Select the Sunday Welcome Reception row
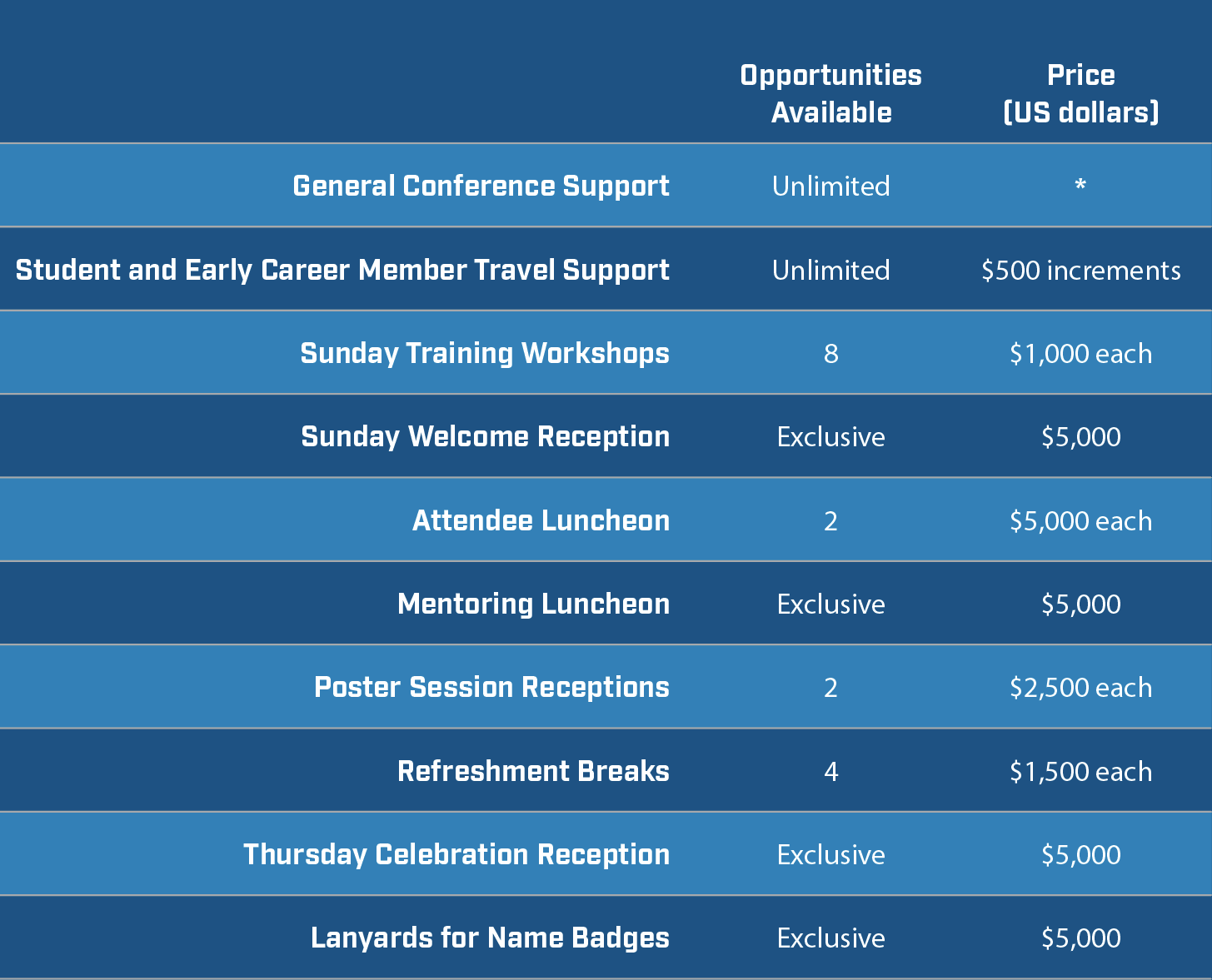 606,436
